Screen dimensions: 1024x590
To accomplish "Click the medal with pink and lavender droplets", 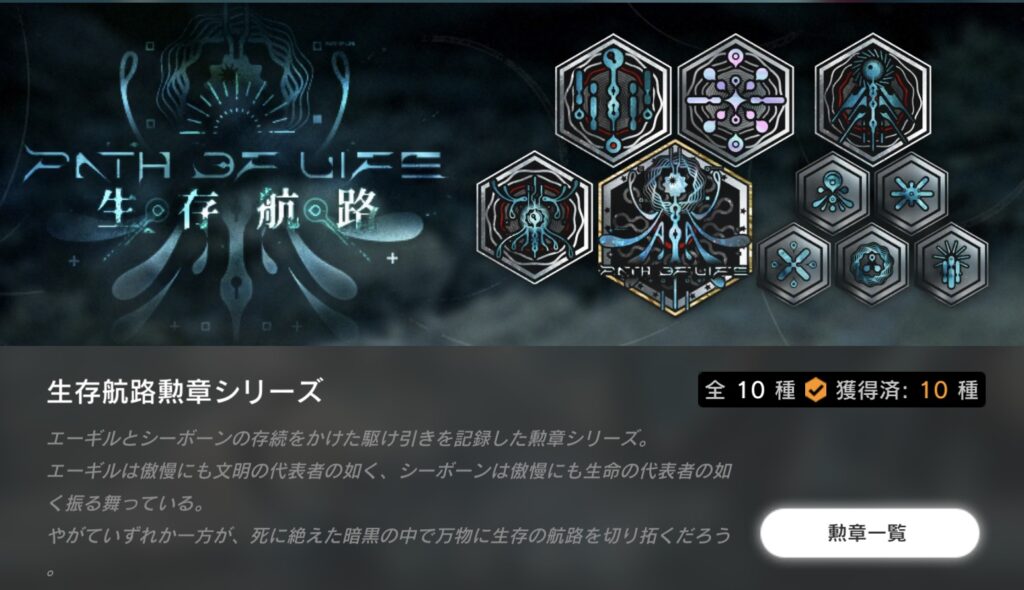I will point(736,101).
